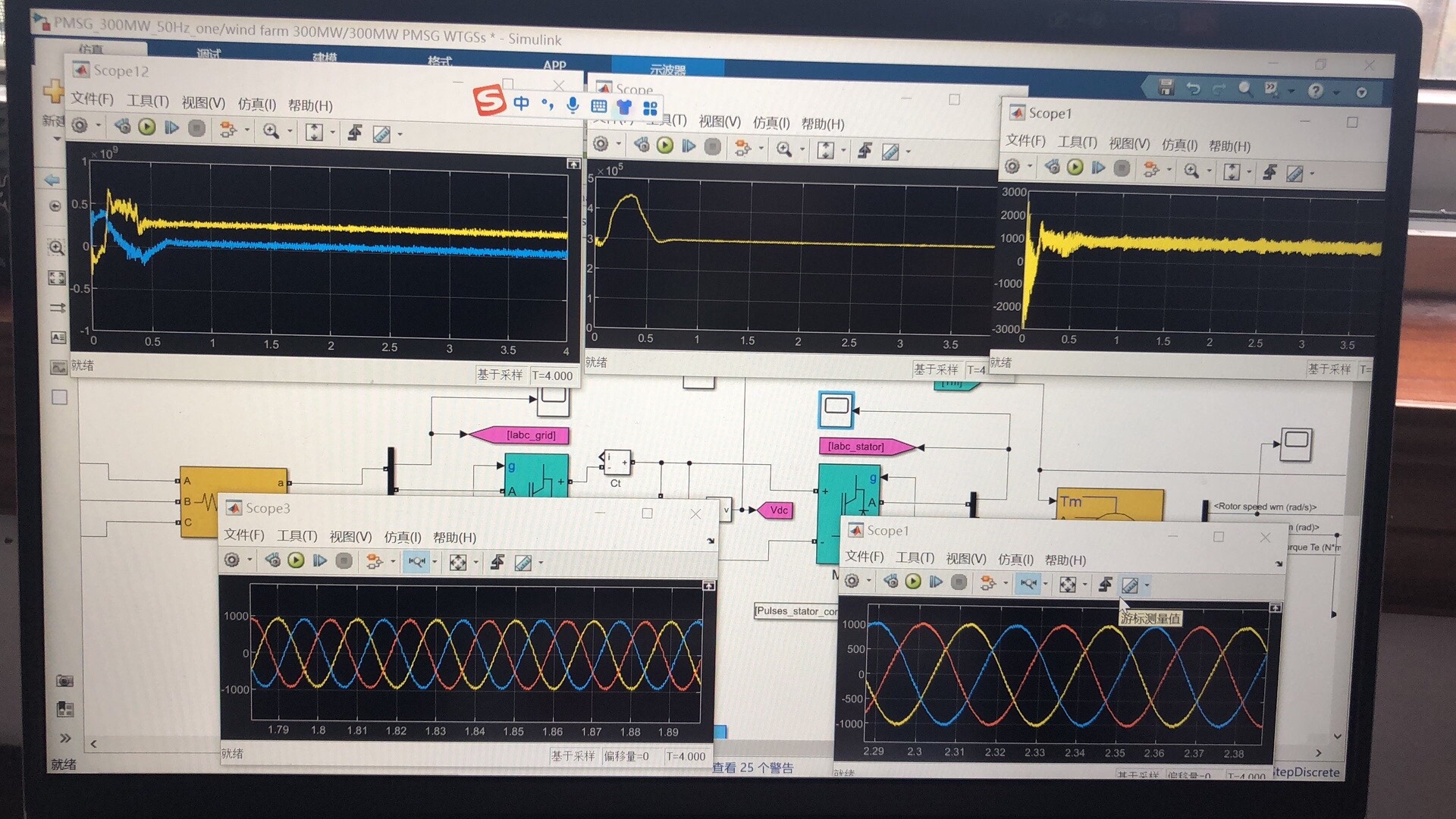This screenshot has width=1456, height=819.
Task: Click 查看 25 个警告 link
Action: 752,767
